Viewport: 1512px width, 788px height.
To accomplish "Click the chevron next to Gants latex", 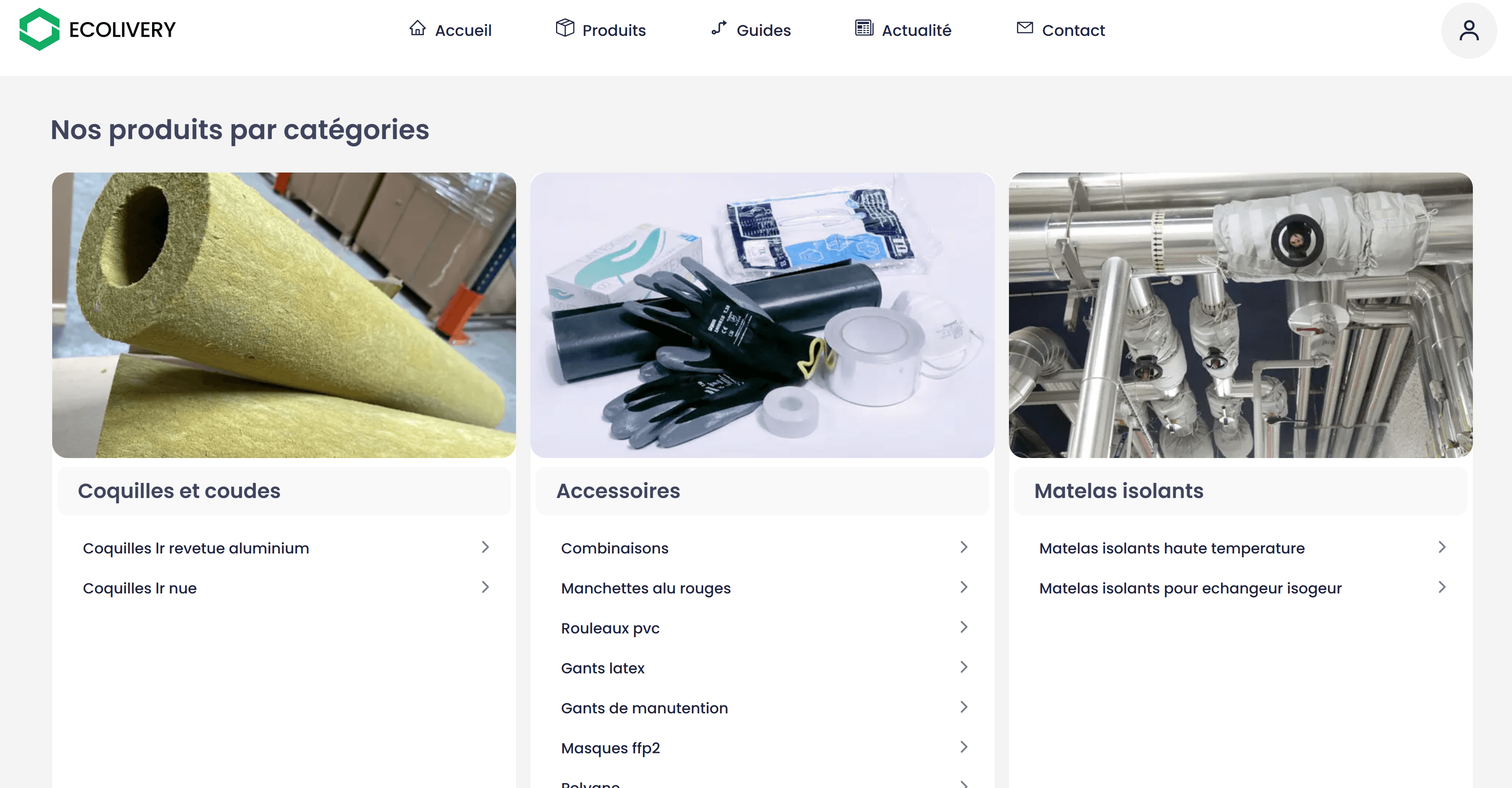I will click(964, 667).
